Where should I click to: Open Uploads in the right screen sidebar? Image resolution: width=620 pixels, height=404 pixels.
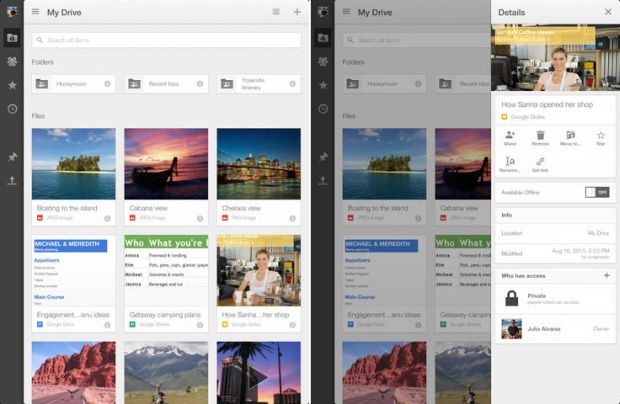coord(323,181)
